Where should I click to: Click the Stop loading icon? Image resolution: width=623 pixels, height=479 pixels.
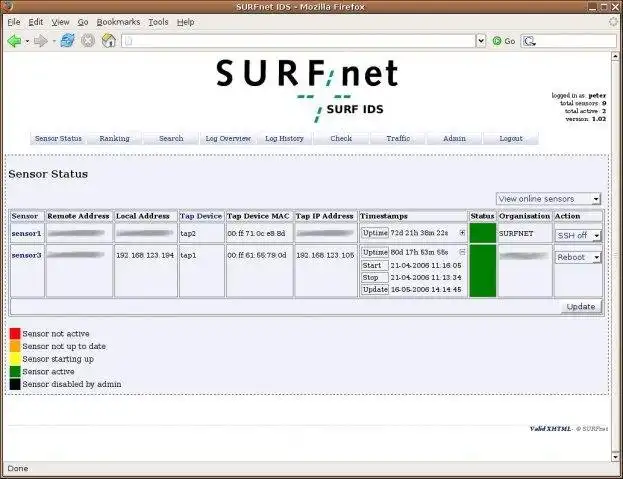click(88, 41)
